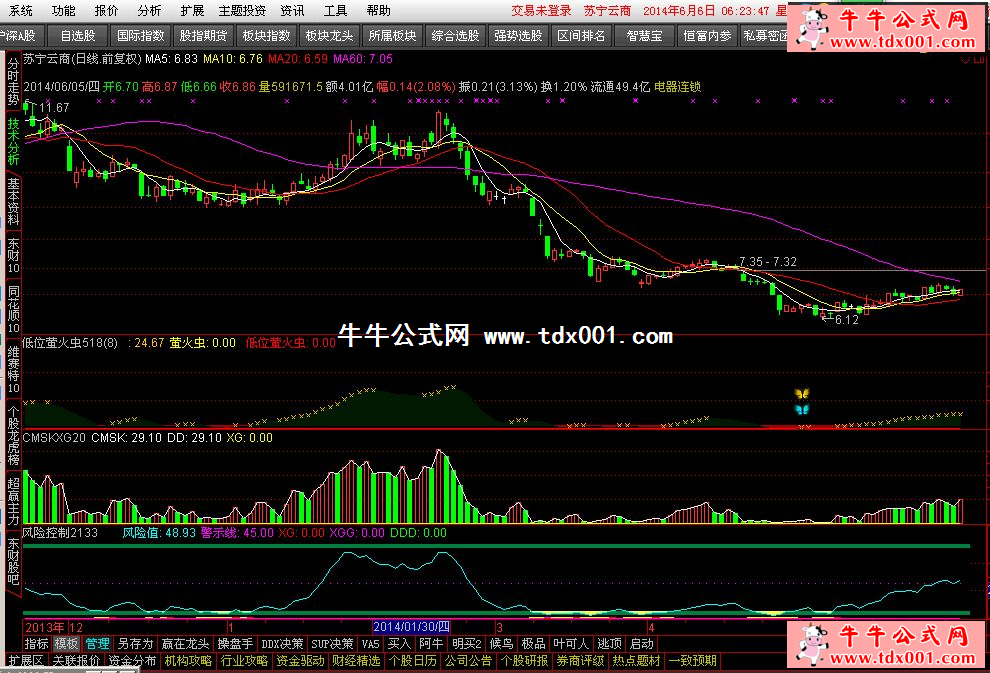This screenshot has width=990, height=673.
Task: Click the 国际指数 toolbar button
Action: [x=140, y=35]
